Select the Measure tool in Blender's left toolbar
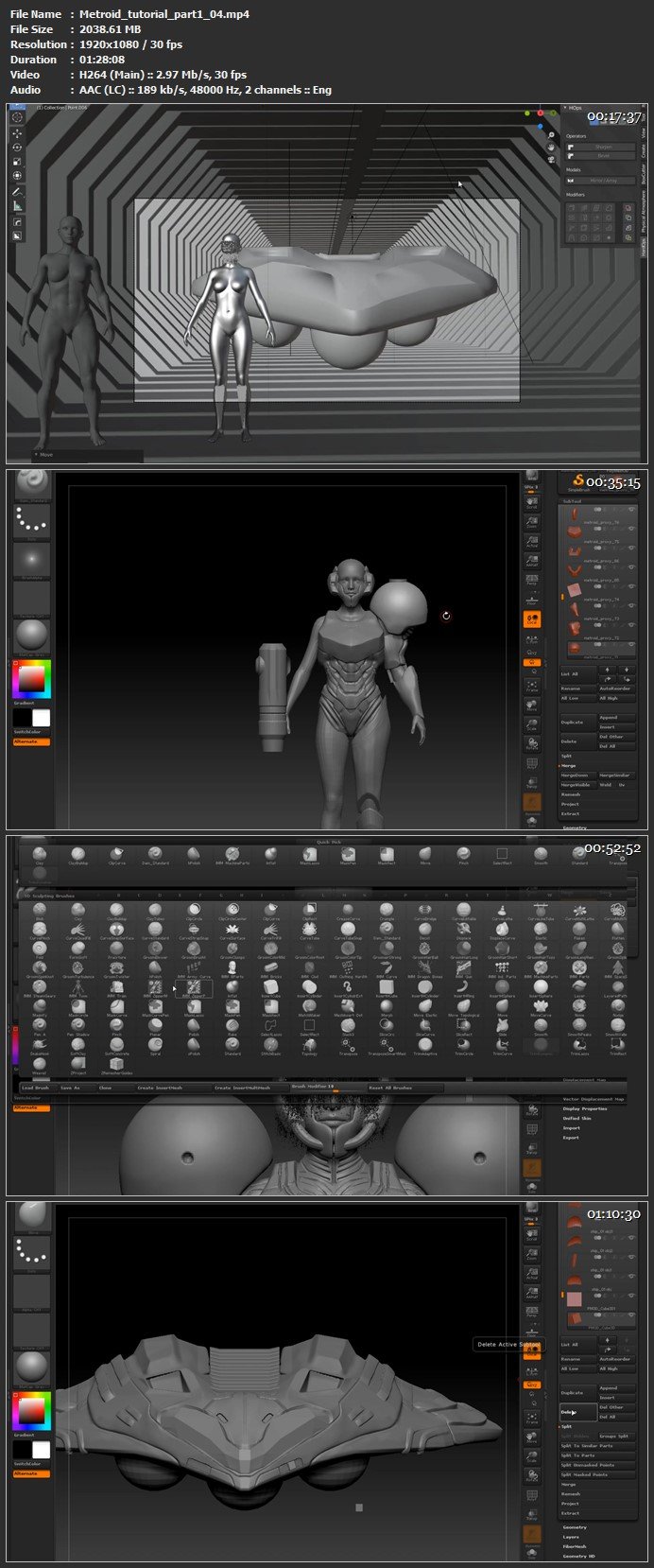 click(17, 205)
